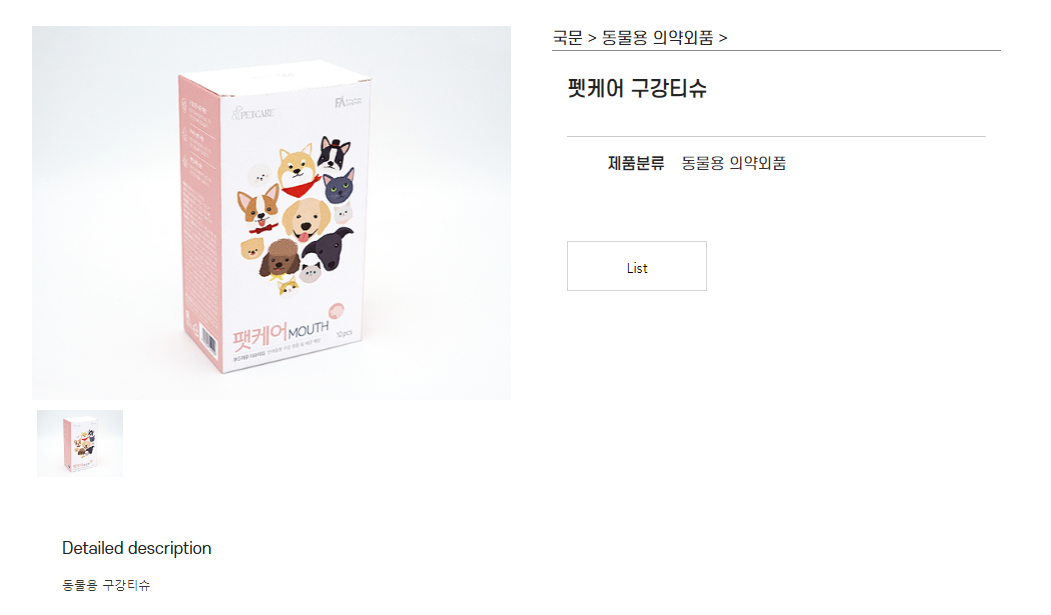The image size is (1051, 615).
Task: Click the 국문 breadcrumb link
Action: [x=567, y=38]
